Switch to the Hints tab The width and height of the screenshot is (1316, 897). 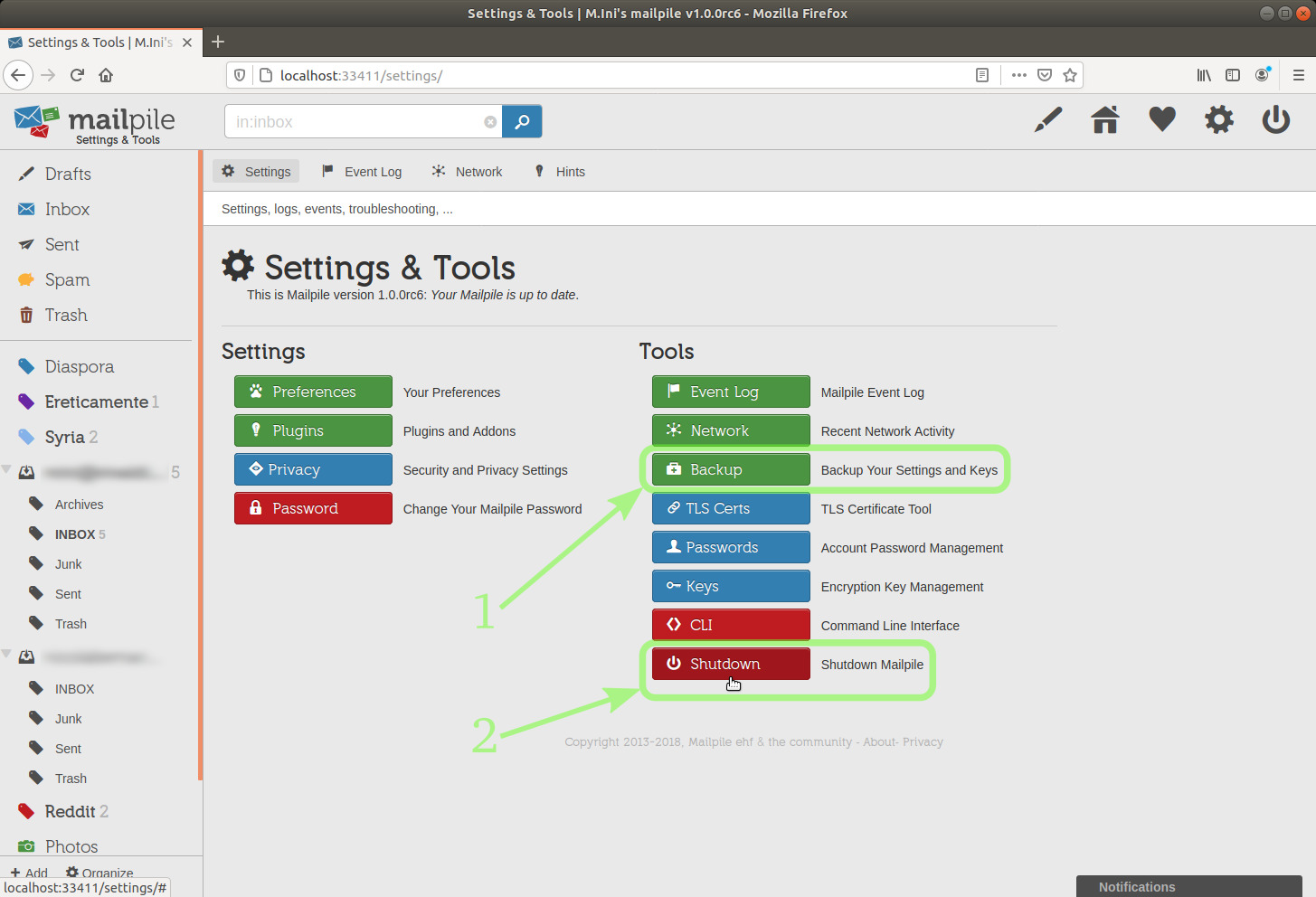(560, 171)
